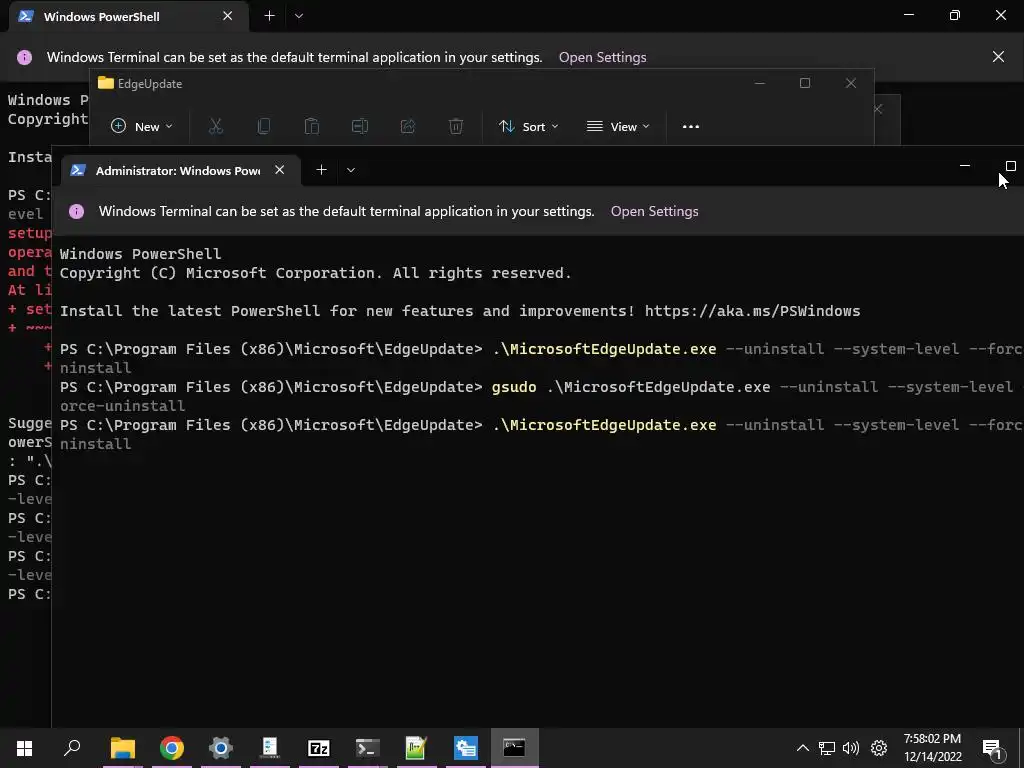Maximize the Administrator PowerShell window
1024x768 pixels.
[x=1010, y=166]
